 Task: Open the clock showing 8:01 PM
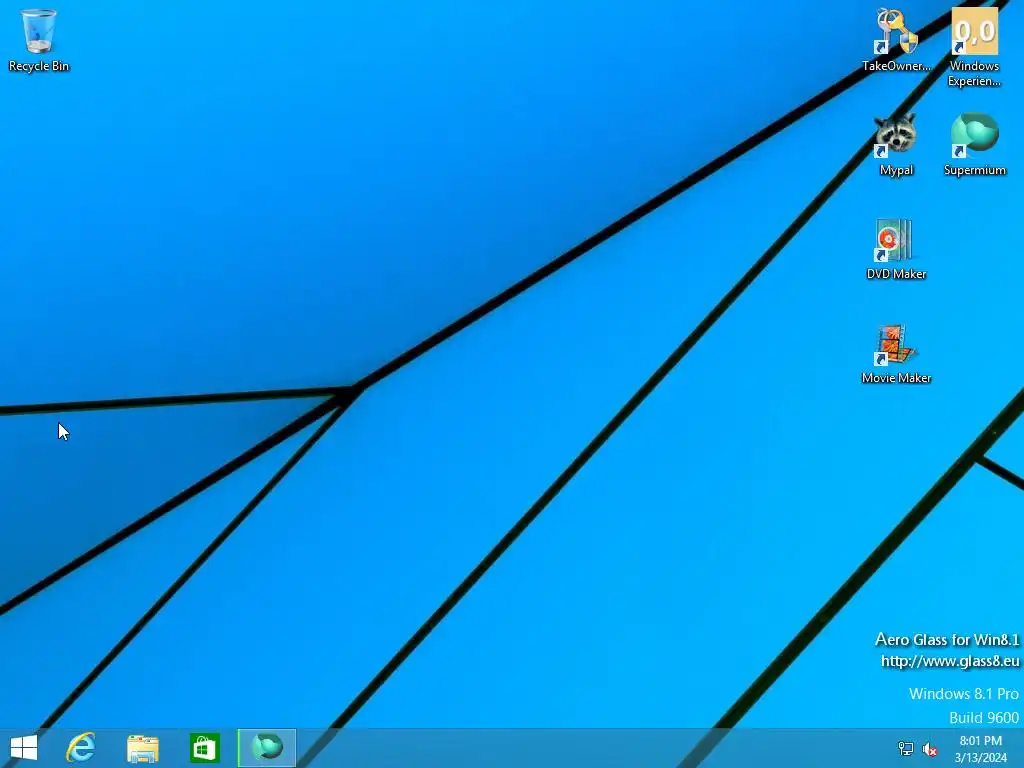click(980, 749)
